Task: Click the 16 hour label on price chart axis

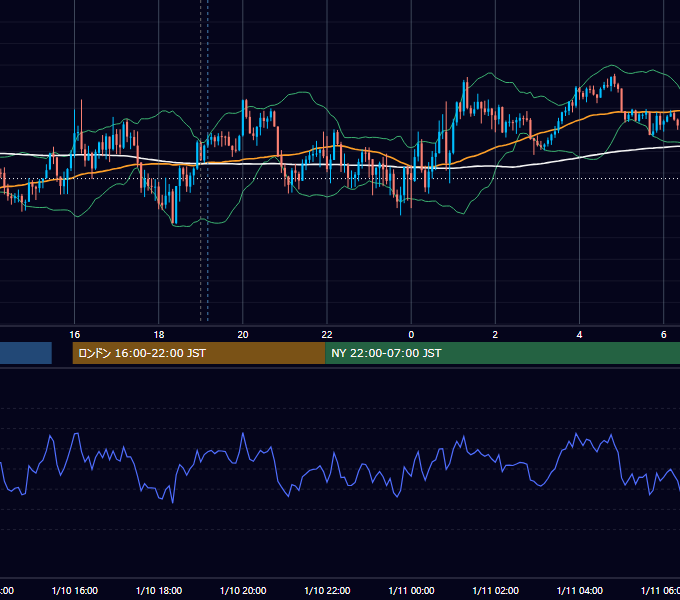Action: (75, 335)
